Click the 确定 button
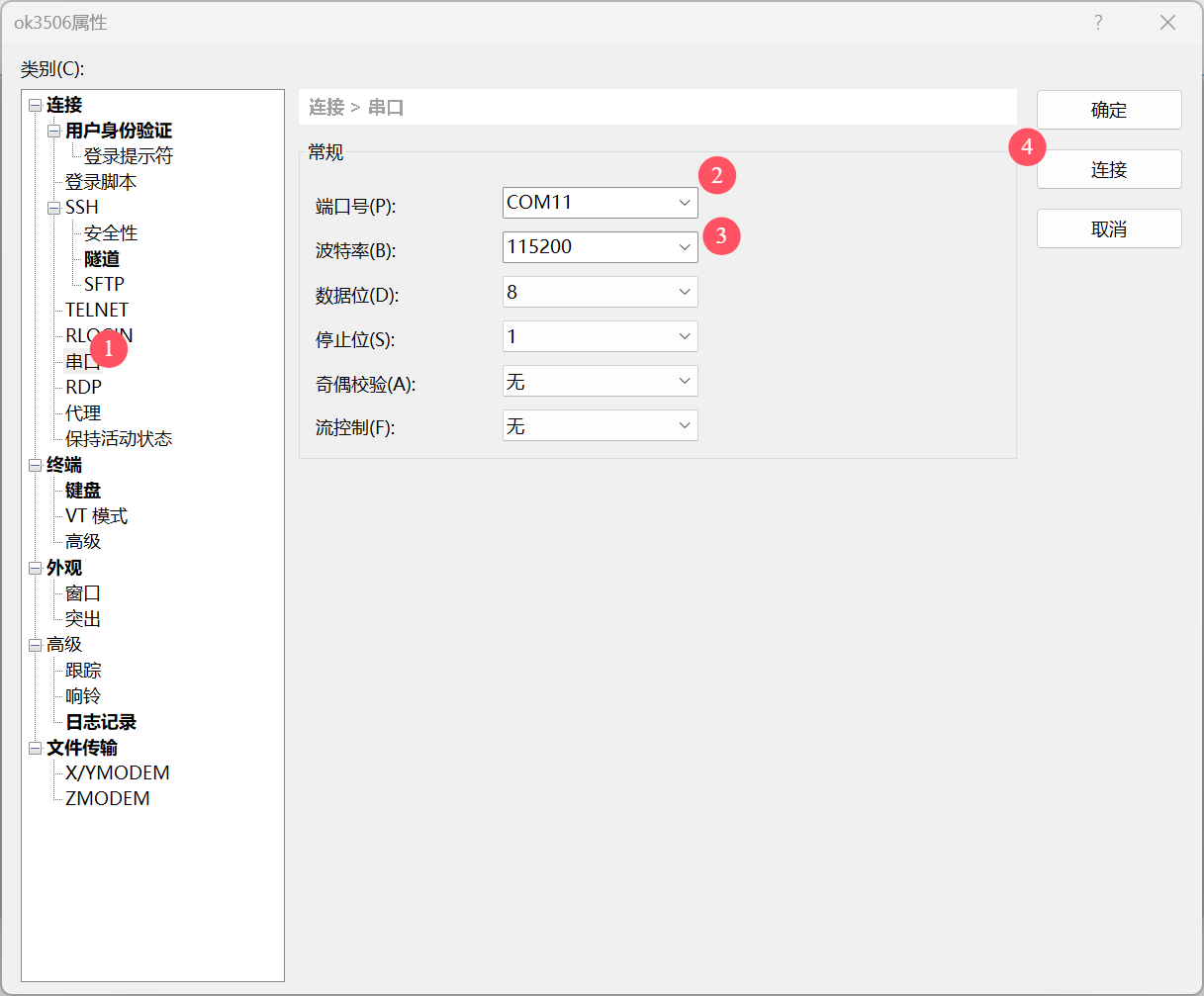This screenshot has height=996, width=1204. [1109, 110]
